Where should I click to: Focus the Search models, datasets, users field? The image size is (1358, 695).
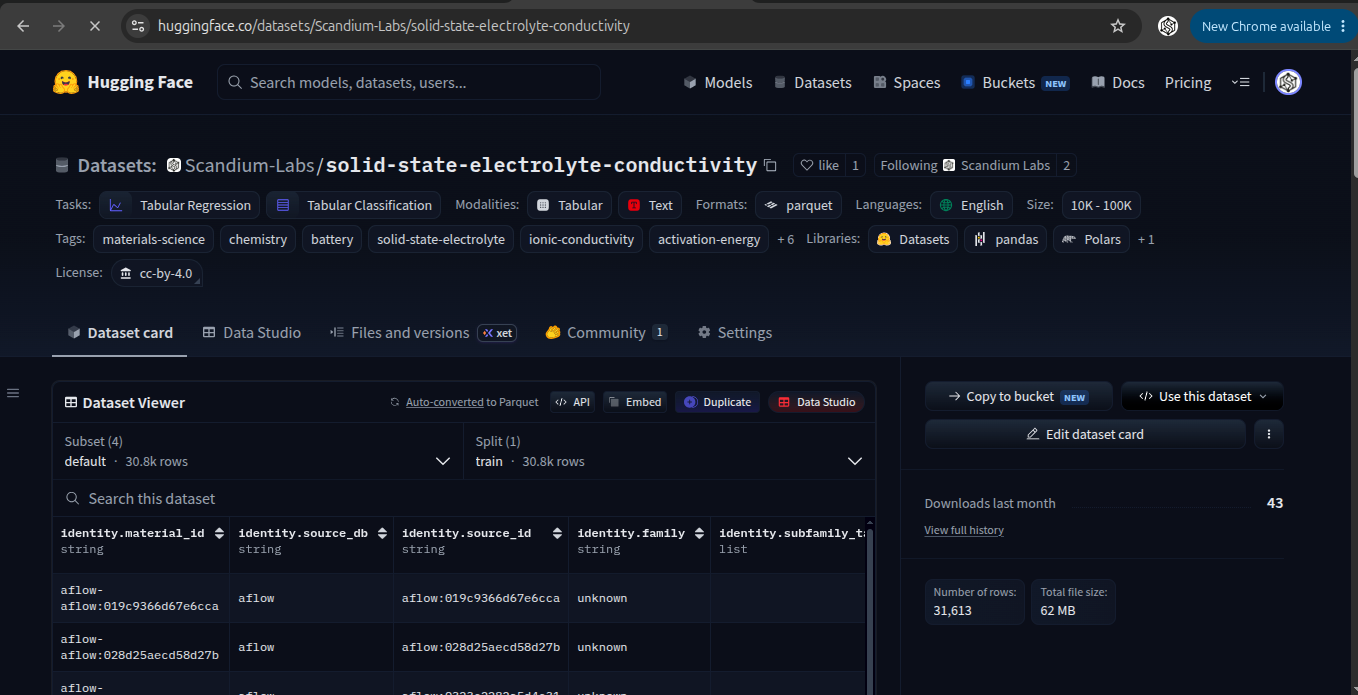point(409,82)
